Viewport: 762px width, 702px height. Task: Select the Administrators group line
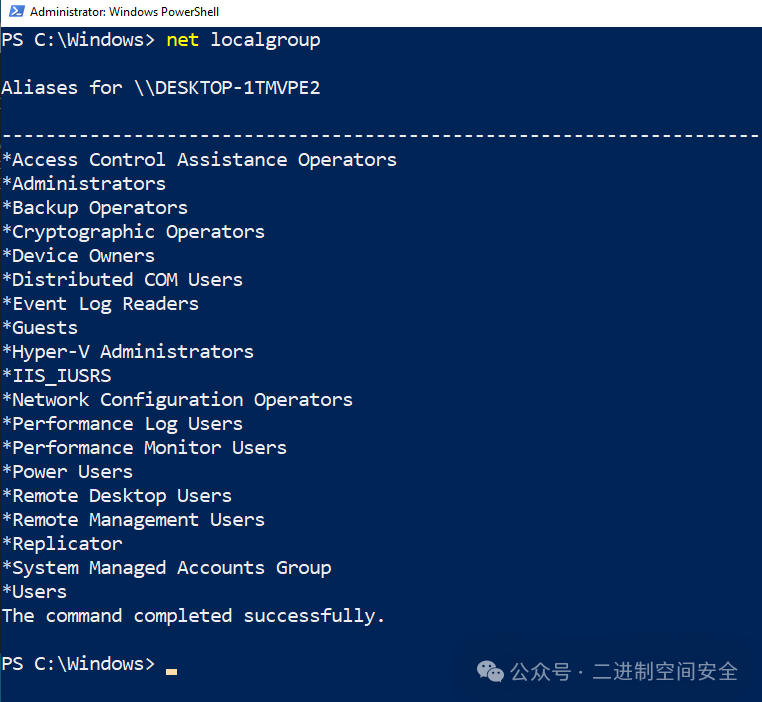tap(84, 184)
